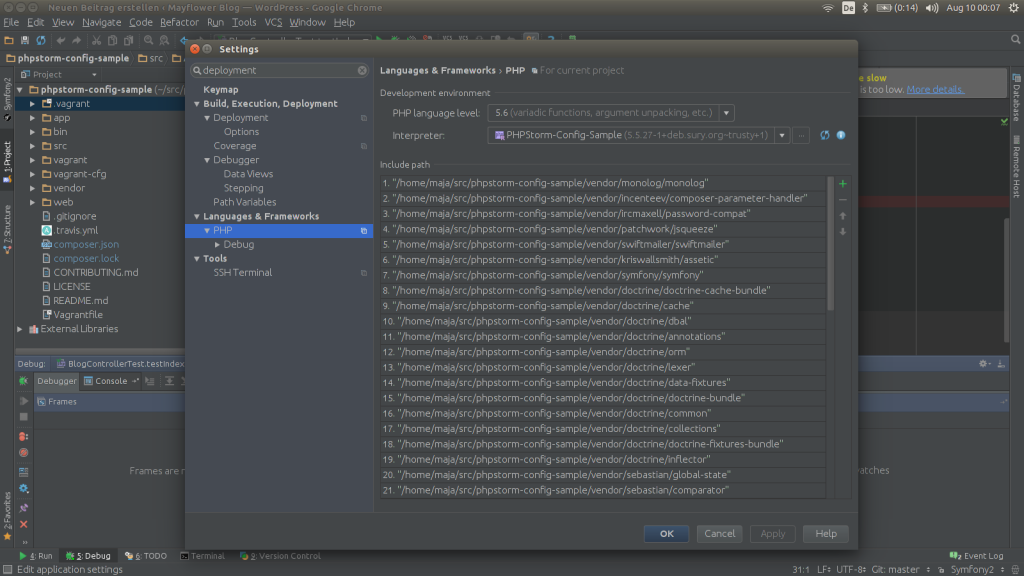Screen dimensions: 1024x576
Task: Click the settings search input field
Action: (280, 71)
